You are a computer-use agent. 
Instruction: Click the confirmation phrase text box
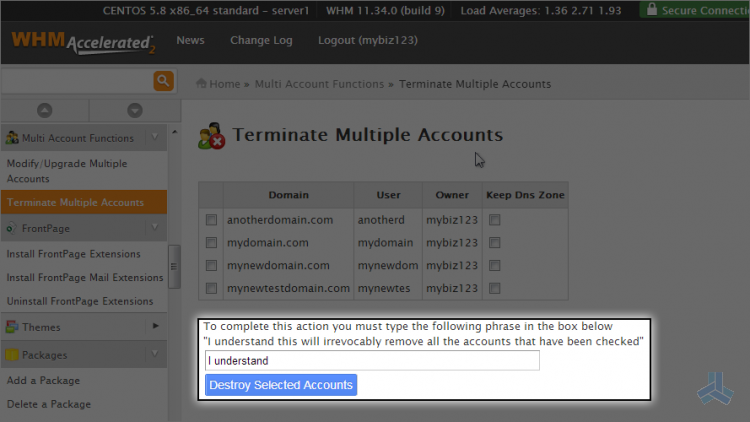(372, 360)
